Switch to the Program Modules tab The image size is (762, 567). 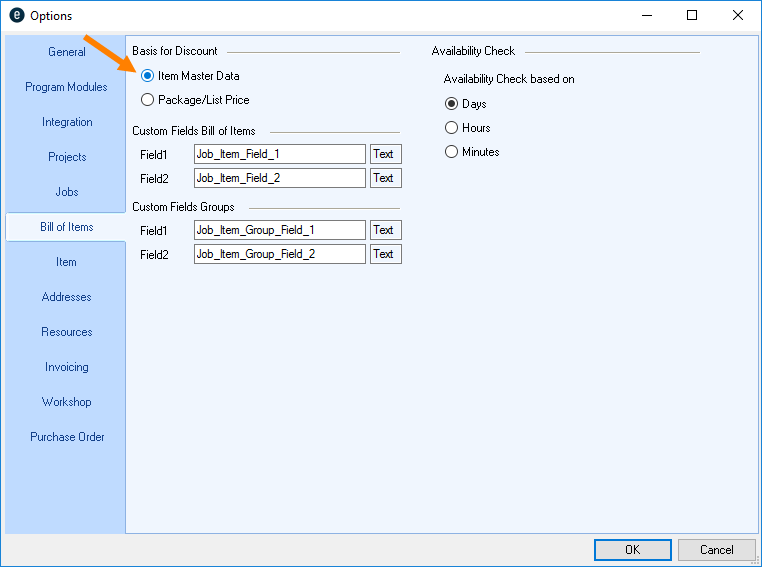[66, 87]
